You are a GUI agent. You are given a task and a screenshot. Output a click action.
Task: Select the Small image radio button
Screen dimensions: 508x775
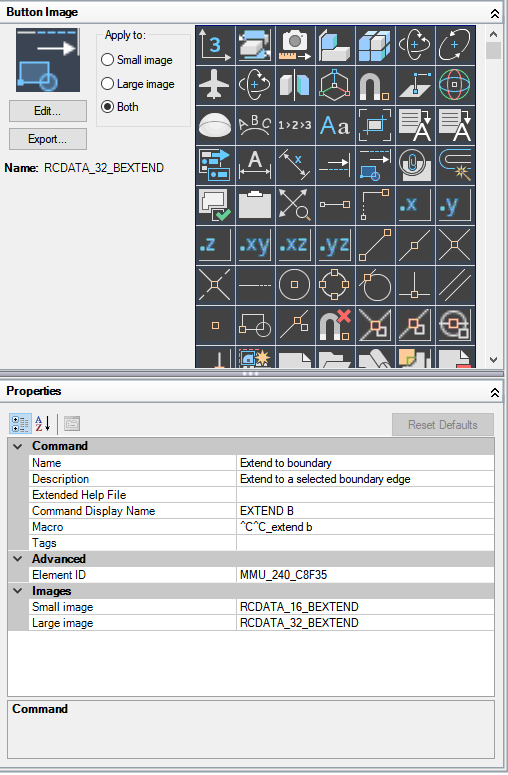107,60
